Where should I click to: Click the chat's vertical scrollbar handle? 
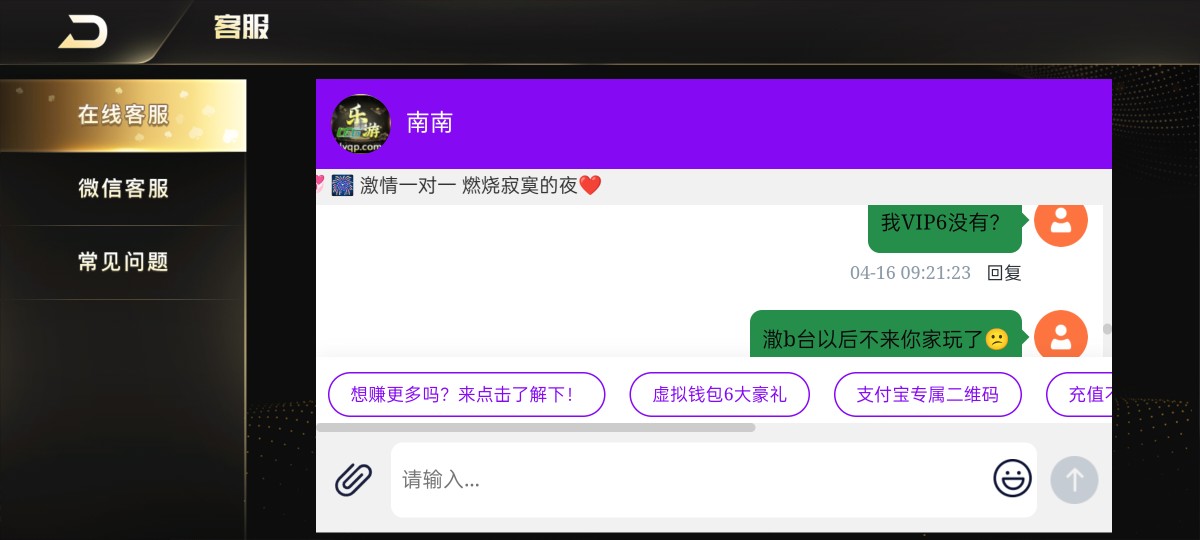[1107, 328]
